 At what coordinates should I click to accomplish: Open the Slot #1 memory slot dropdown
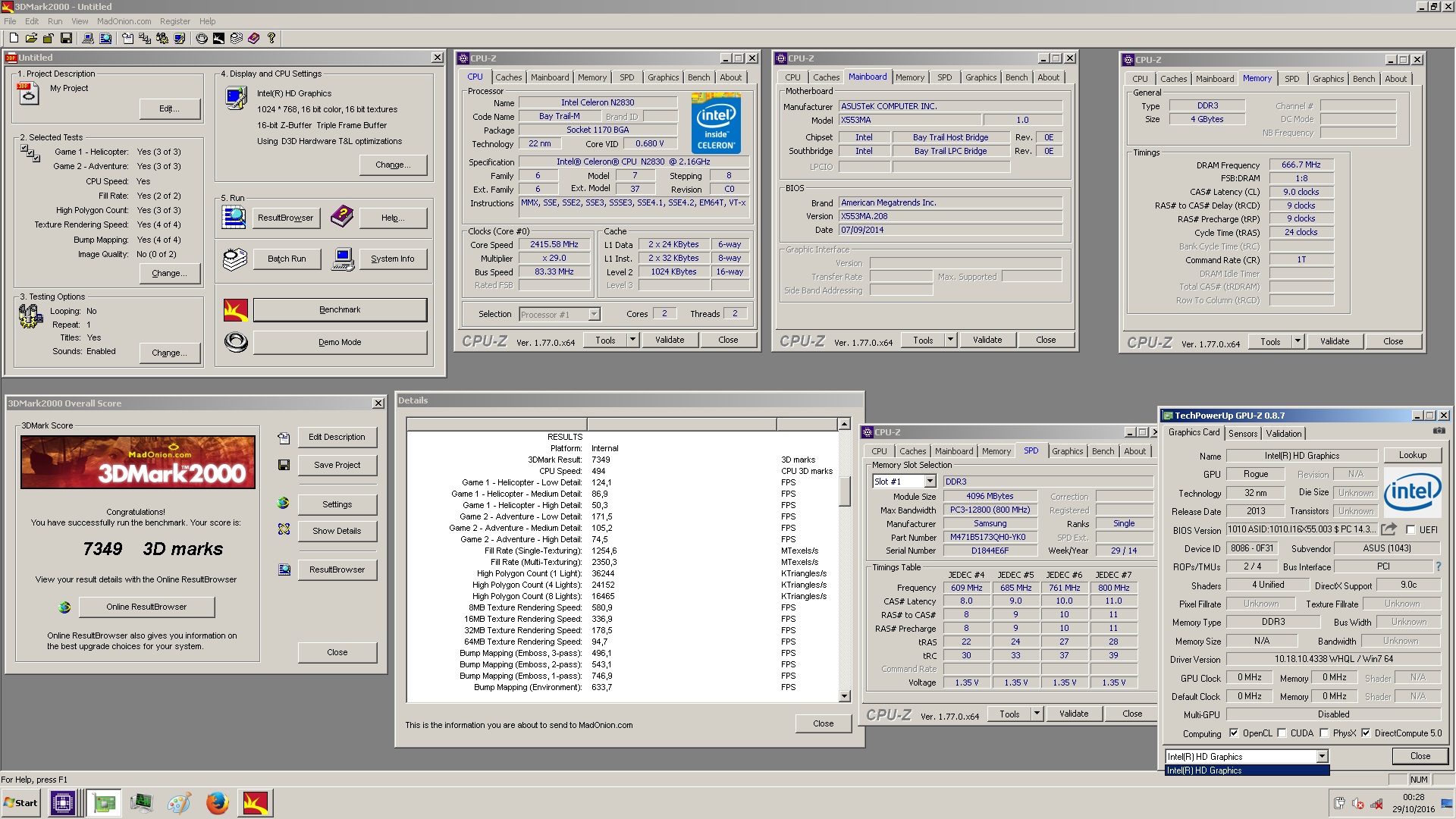(930, 482)
